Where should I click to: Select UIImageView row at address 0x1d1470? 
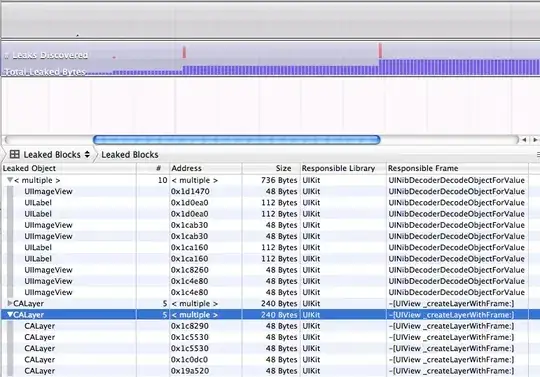(x=264, y=191)
